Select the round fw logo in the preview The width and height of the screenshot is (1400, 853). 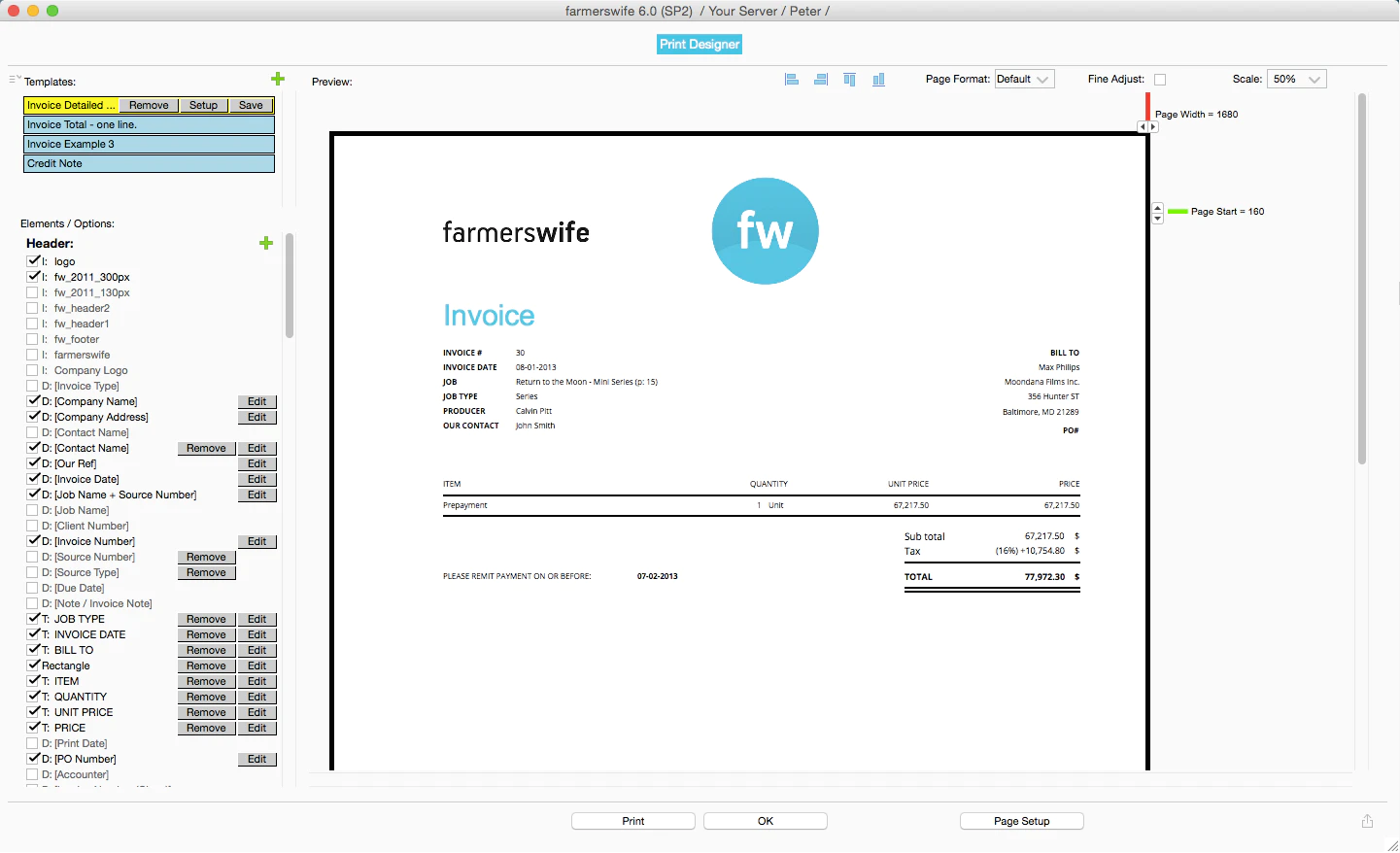click(x=766, y=231)
